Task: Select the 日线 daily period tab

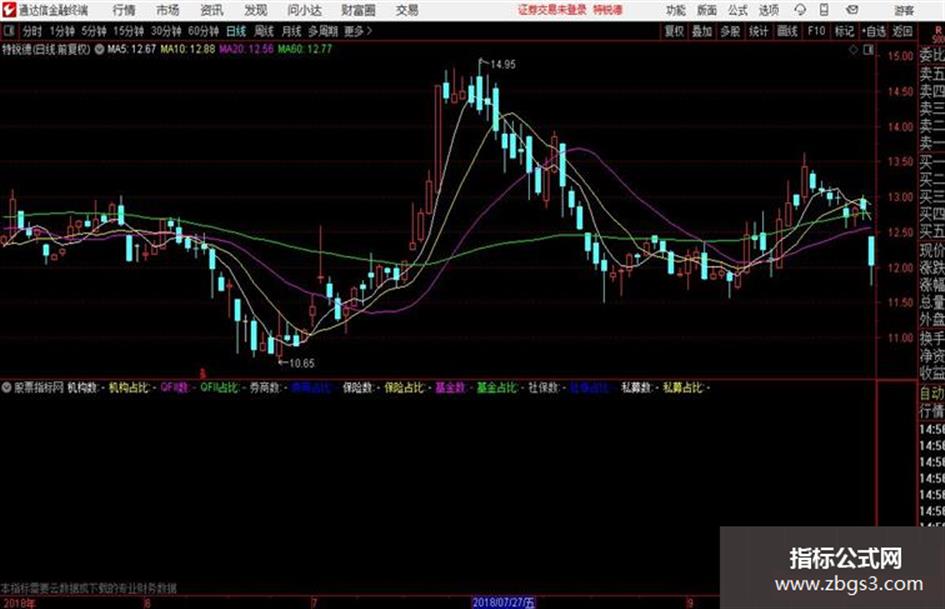Action: click(x=236, y=31)
